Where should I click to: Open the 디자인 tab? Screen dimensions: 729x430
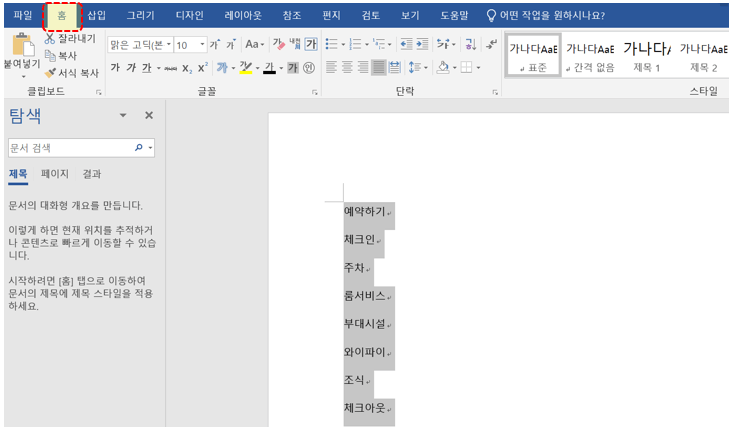(190, 15)
